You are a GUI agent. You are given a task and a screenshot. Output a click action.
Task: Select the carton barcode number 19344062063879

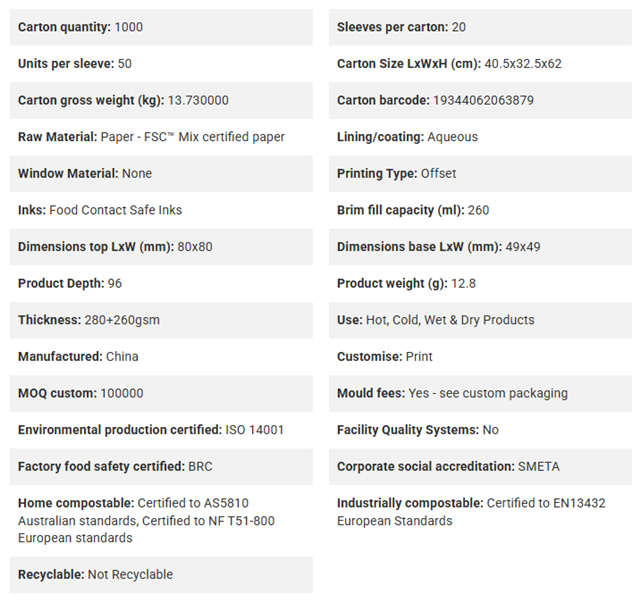483,100
